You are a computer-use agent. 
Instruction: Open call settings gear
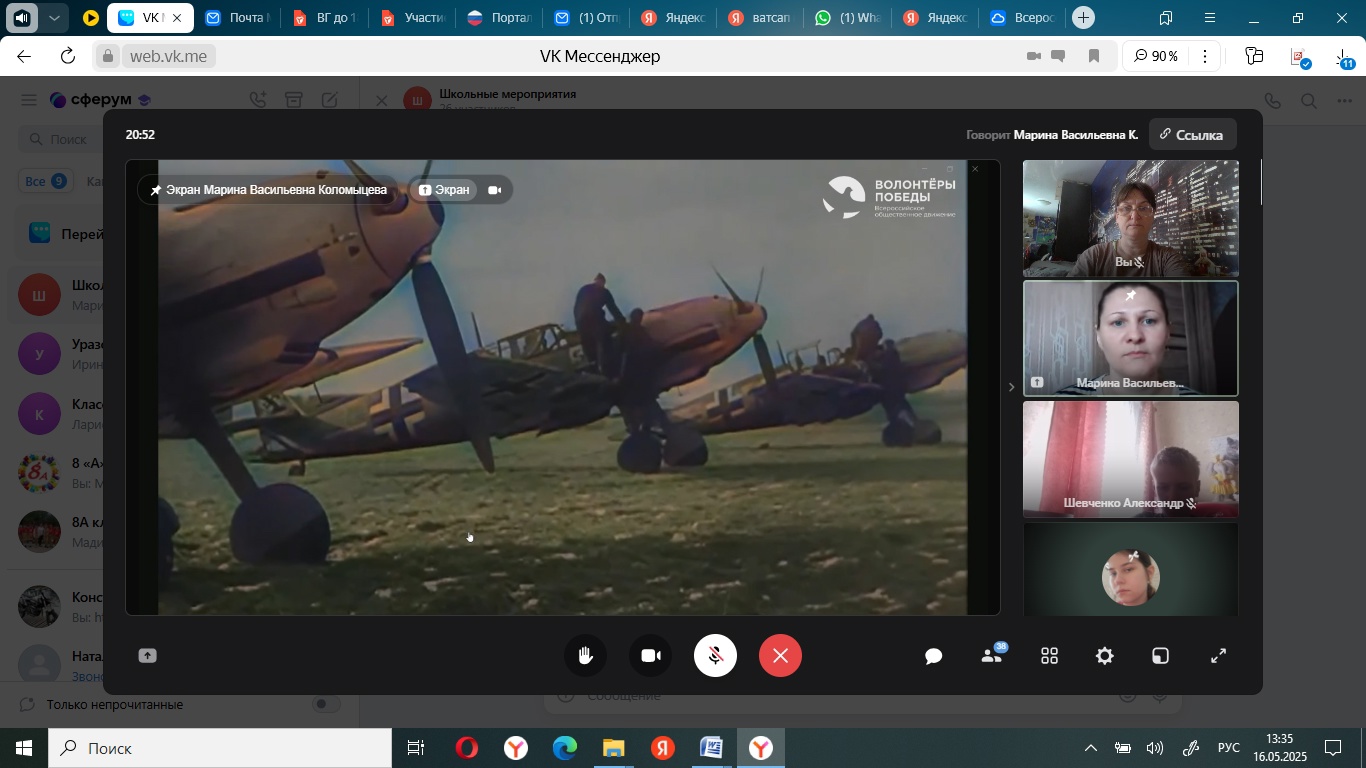pos(1105,656)
